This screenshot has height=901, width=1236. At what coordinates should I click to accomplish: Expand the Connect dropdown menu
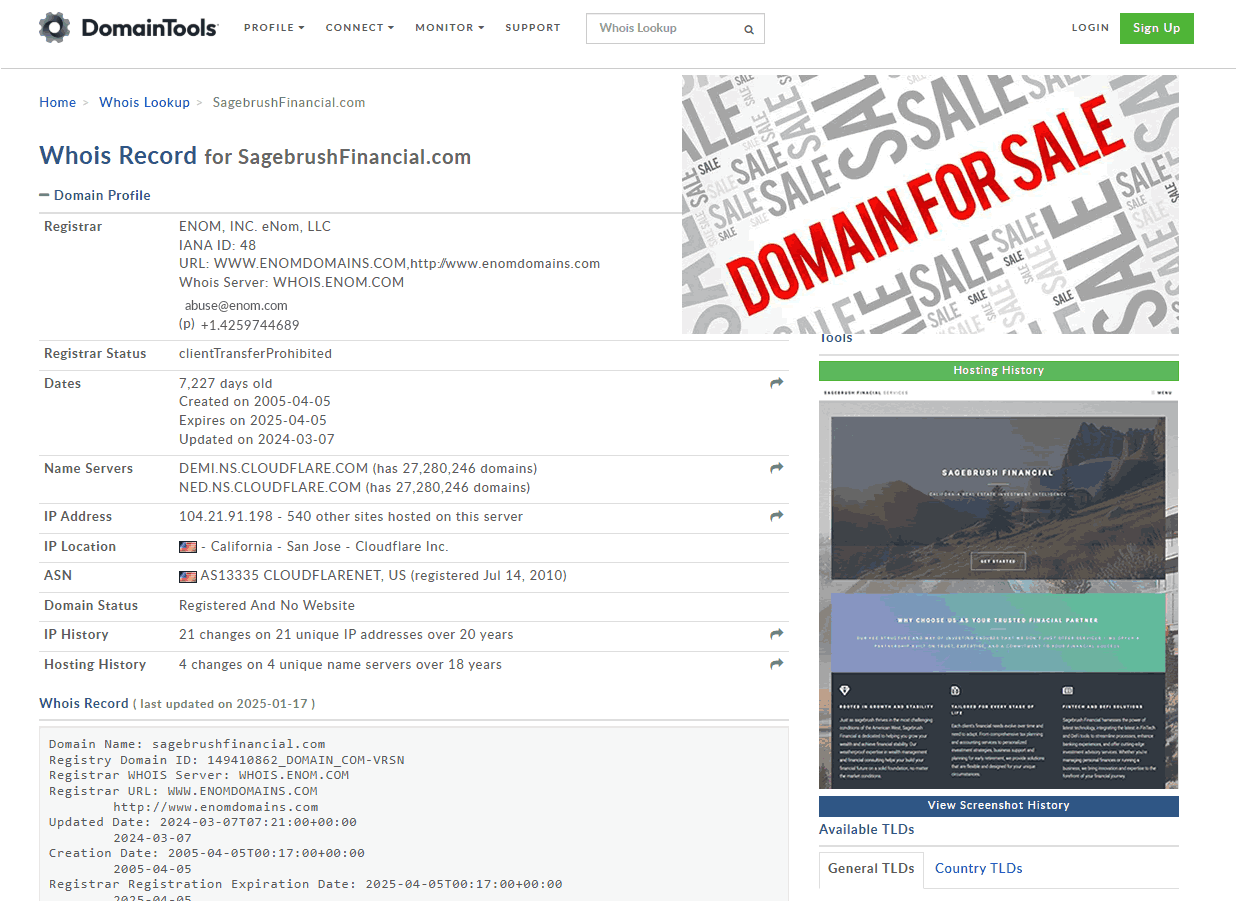click(x=359, y=28)
